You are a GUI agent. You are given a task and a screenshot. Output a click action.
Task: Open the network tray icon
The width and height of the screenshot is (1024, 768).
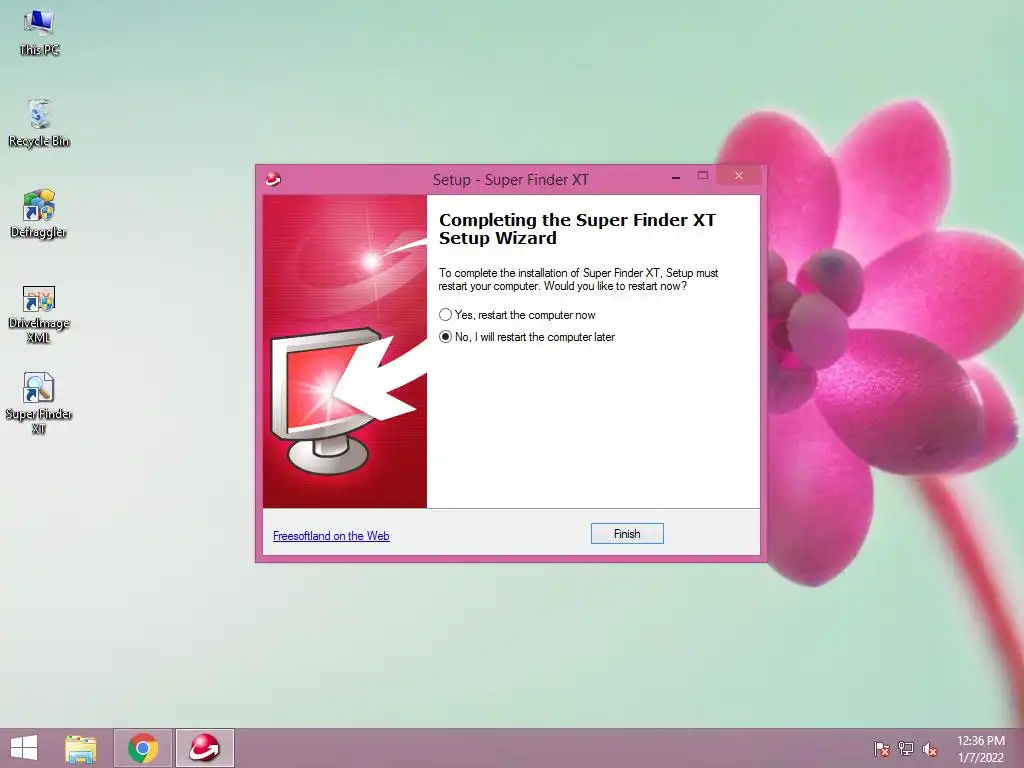906,749
